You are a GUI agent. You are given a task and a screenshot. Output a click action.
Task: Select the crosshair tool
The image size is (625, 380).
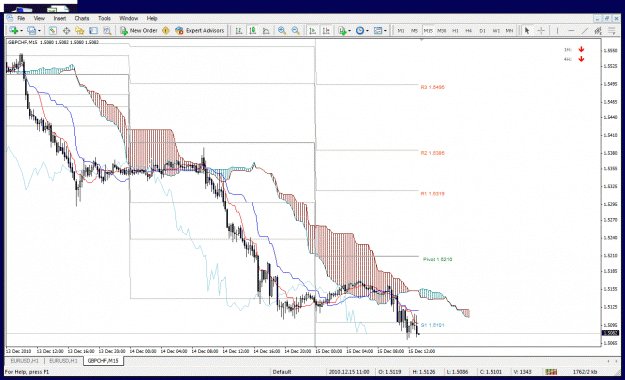[541, 30]
